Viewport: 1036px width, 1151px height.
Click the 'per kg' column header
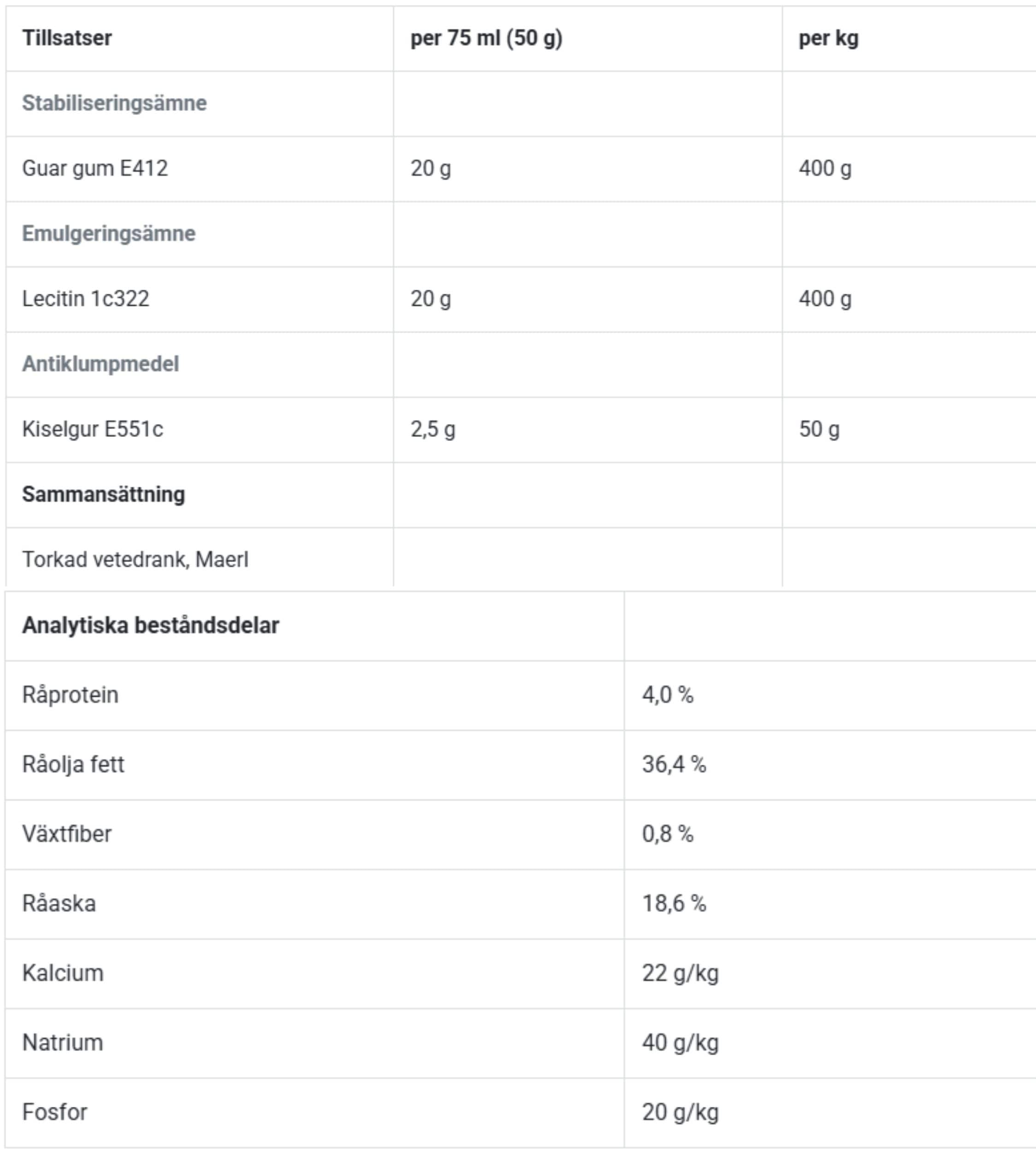coord(828,38)
